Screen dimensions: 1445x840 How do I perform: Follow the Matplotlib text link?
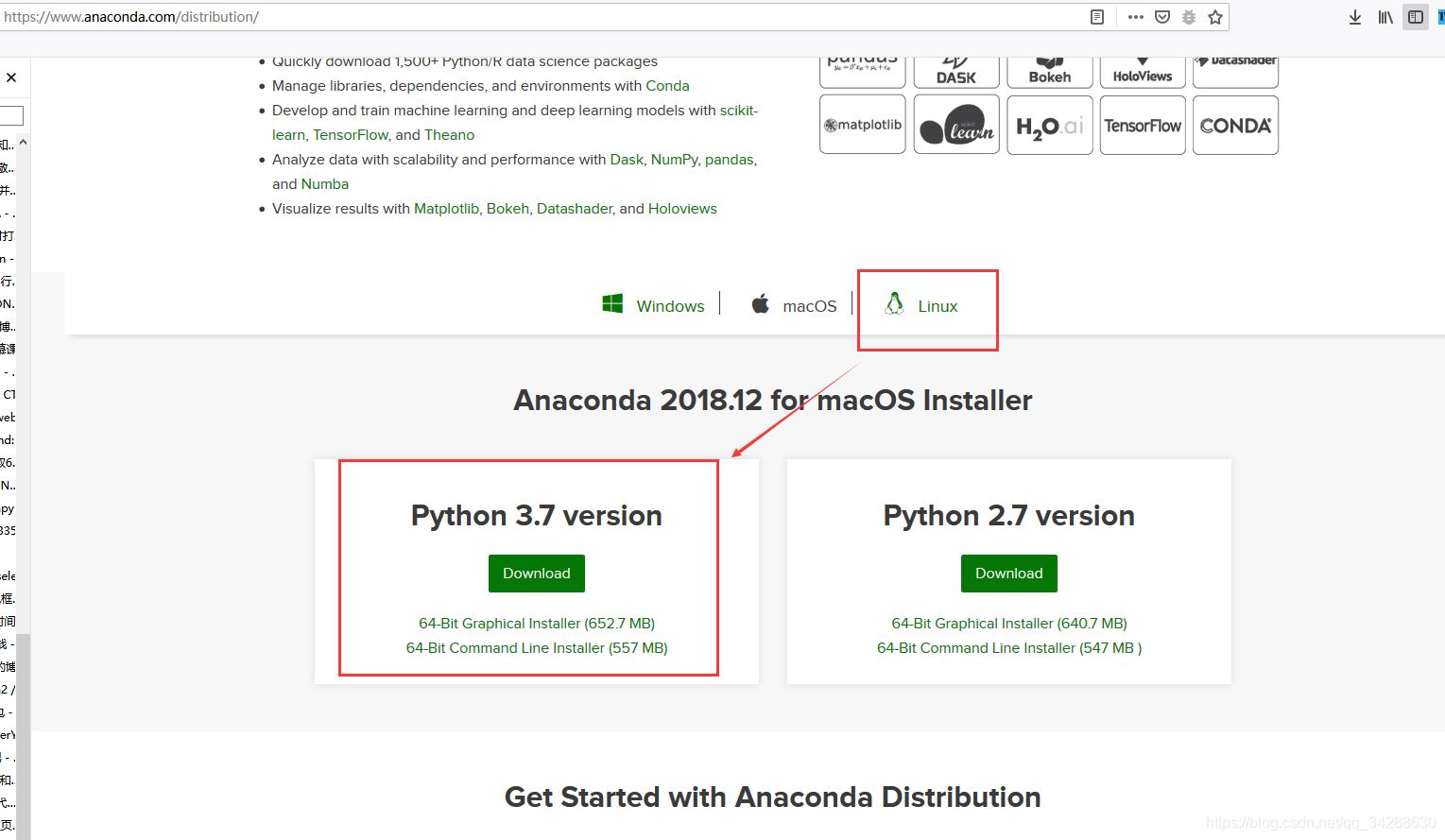446,209
